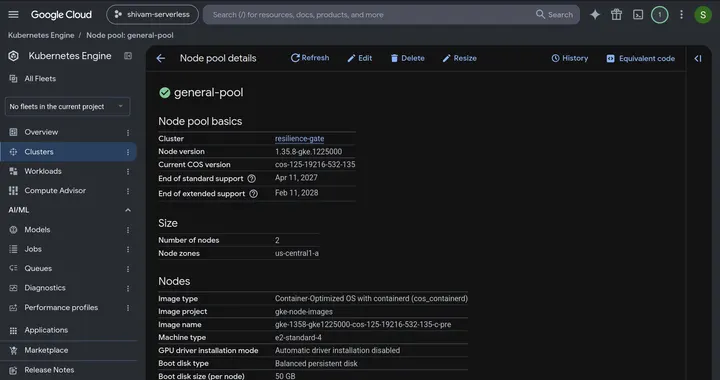
Task: Collapse the AI/ML section
Action: click(x=128, y=210)
